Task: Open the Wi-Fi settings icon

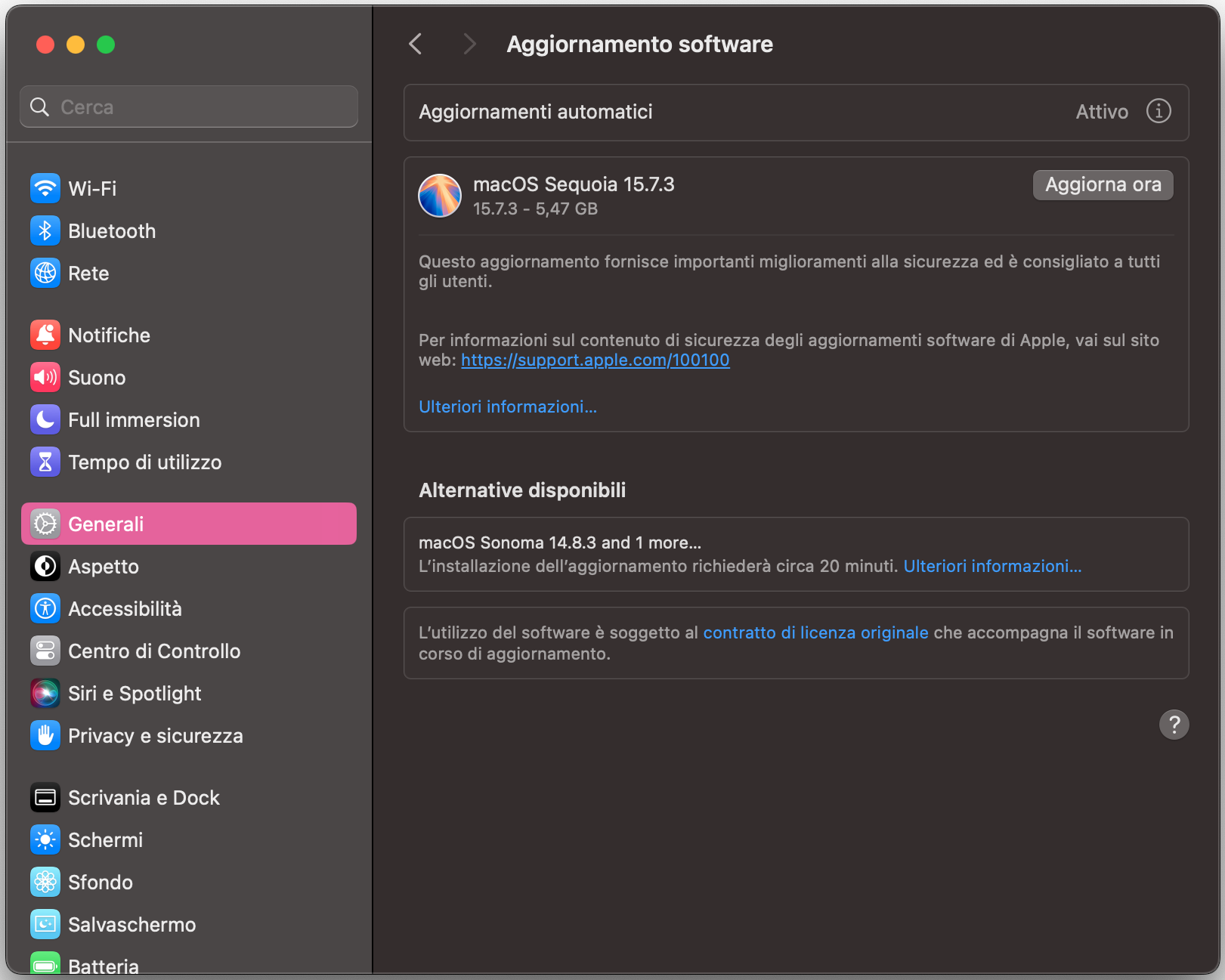Action: coord(45,188)
